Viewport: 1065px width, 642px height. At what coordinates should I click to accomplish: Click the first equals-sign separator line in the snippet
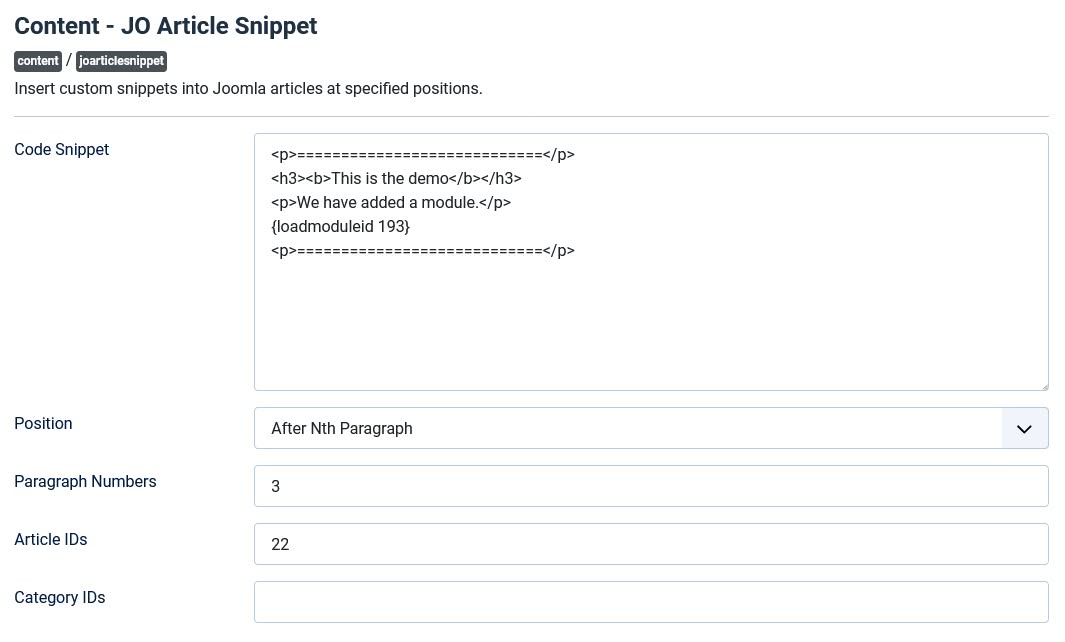pyautogui.click(x=422, y=155)
